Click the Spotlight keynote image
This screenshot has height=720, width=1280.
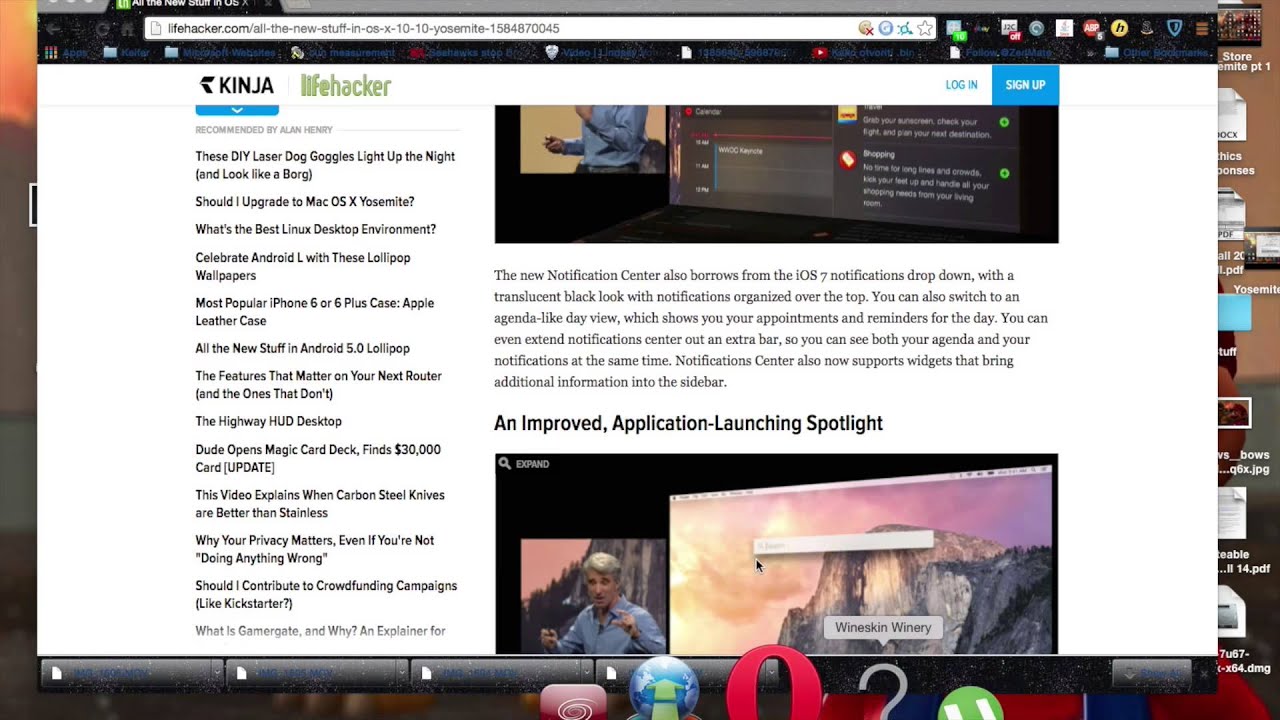(776, 554)
